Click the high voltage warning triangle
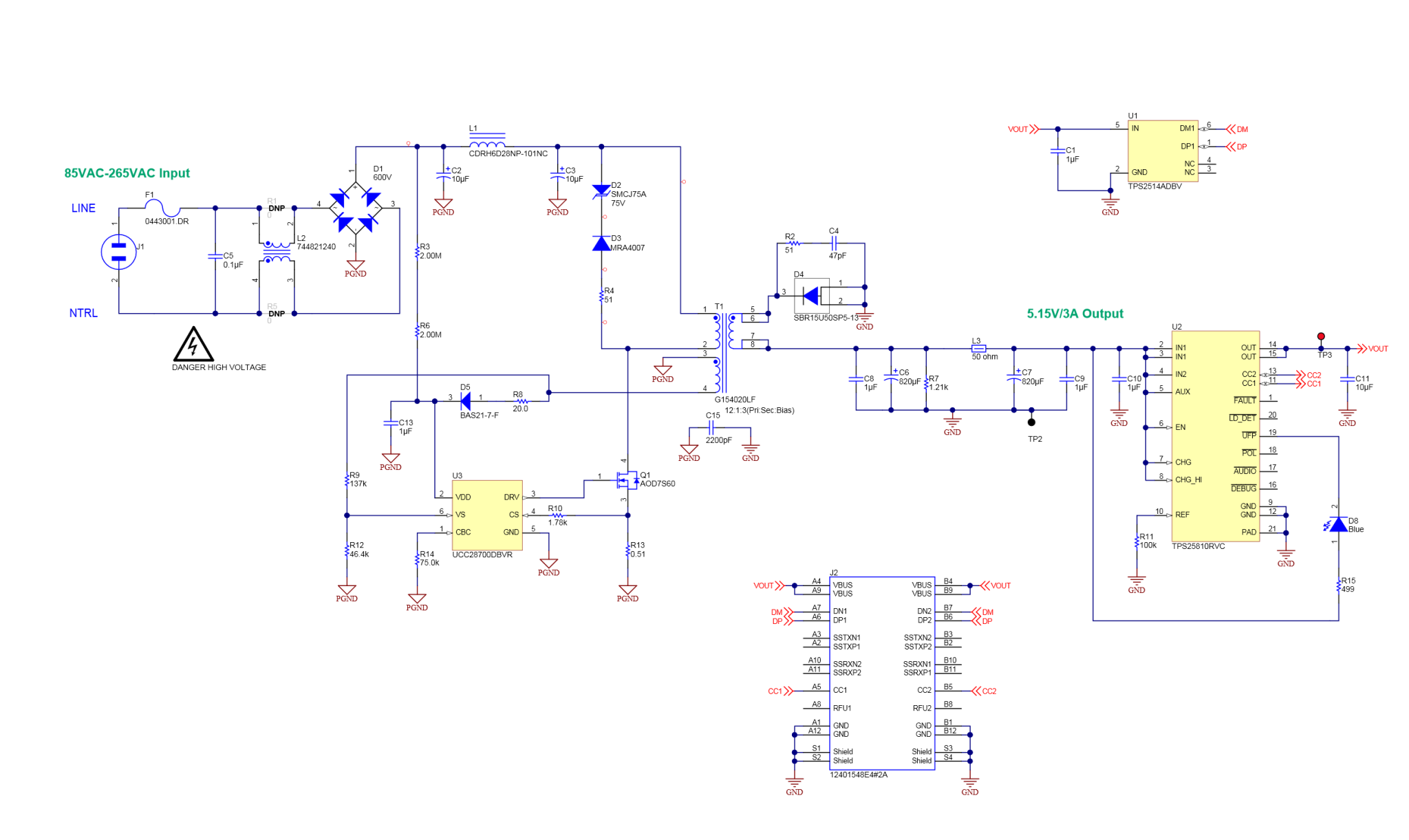This screenshot has height=840, width=1409. pyautogui.click(x=195, y=346)
